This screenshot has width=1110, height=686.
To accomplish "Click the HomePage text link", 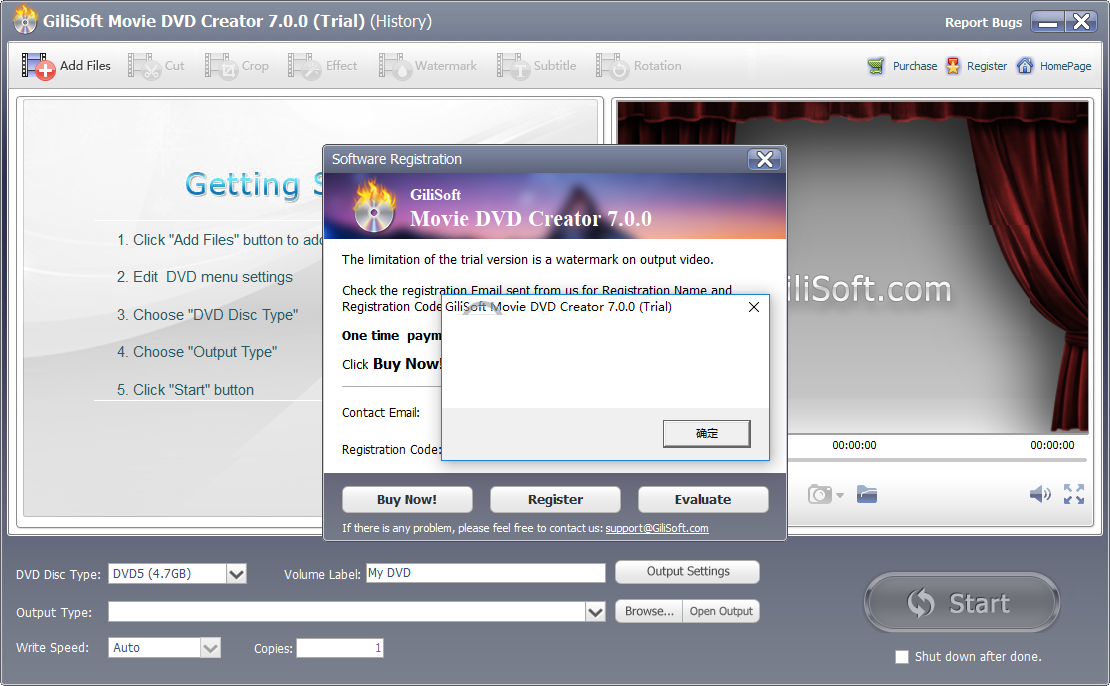I will click(1065, 66).
